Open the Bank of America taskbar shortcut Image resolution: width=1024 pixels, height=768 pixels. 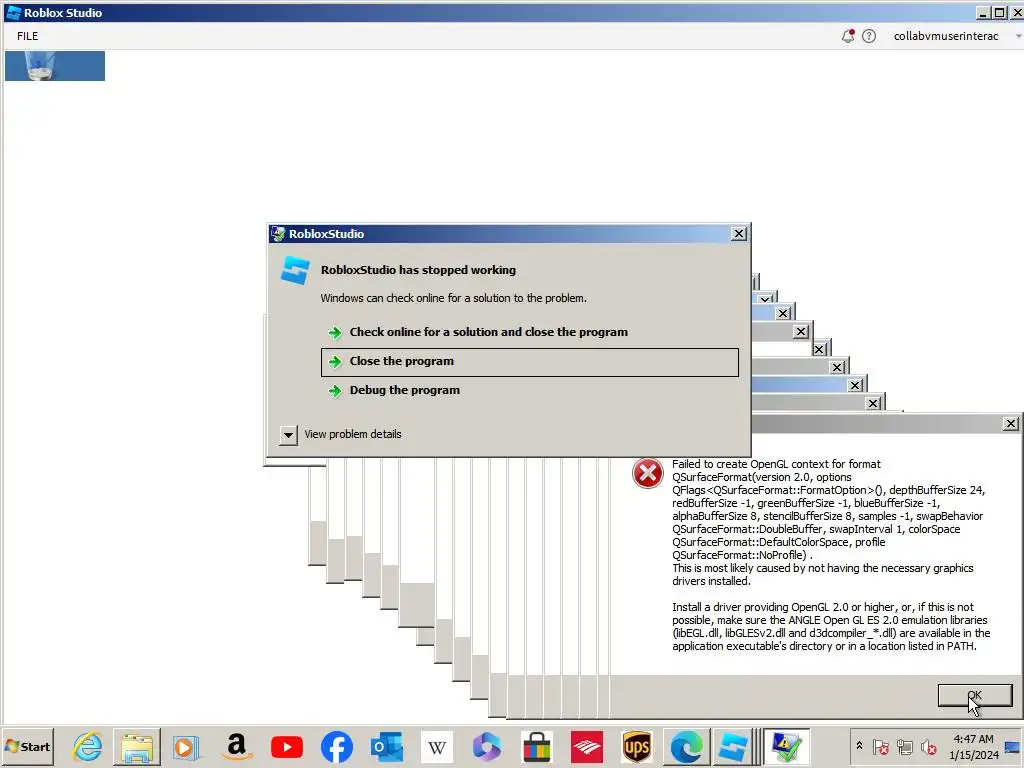587,746
